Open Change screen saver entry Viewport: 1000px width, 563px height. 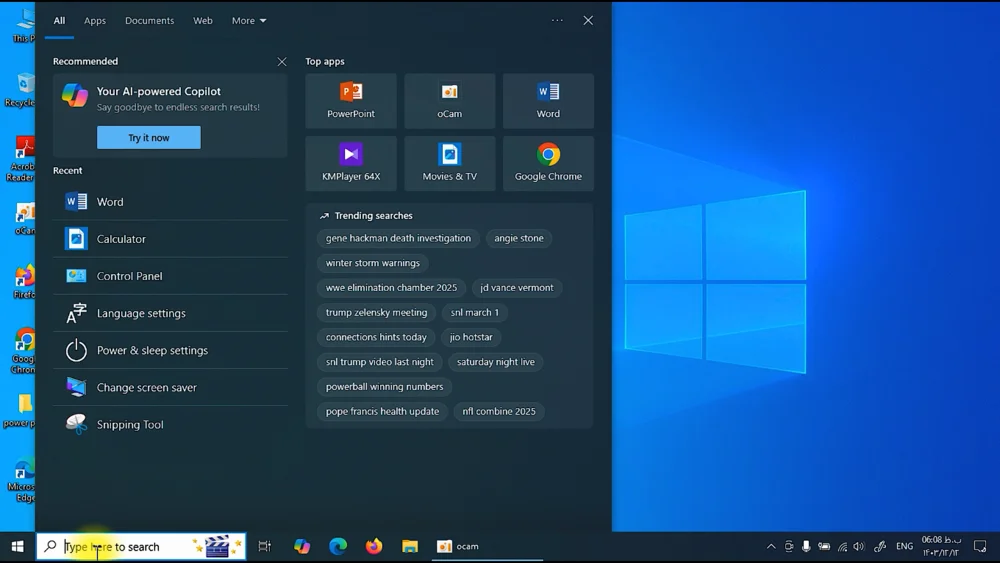tap(170, 387)
